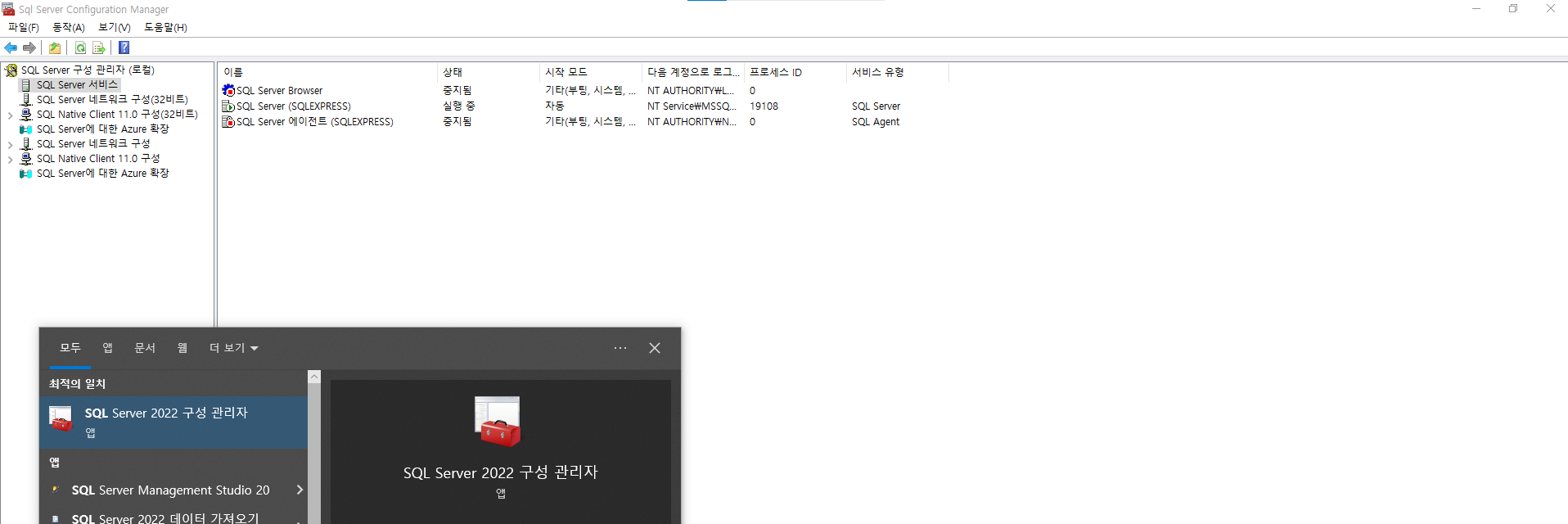Select the SQL Server Browser row name

(x=279, y=91)
